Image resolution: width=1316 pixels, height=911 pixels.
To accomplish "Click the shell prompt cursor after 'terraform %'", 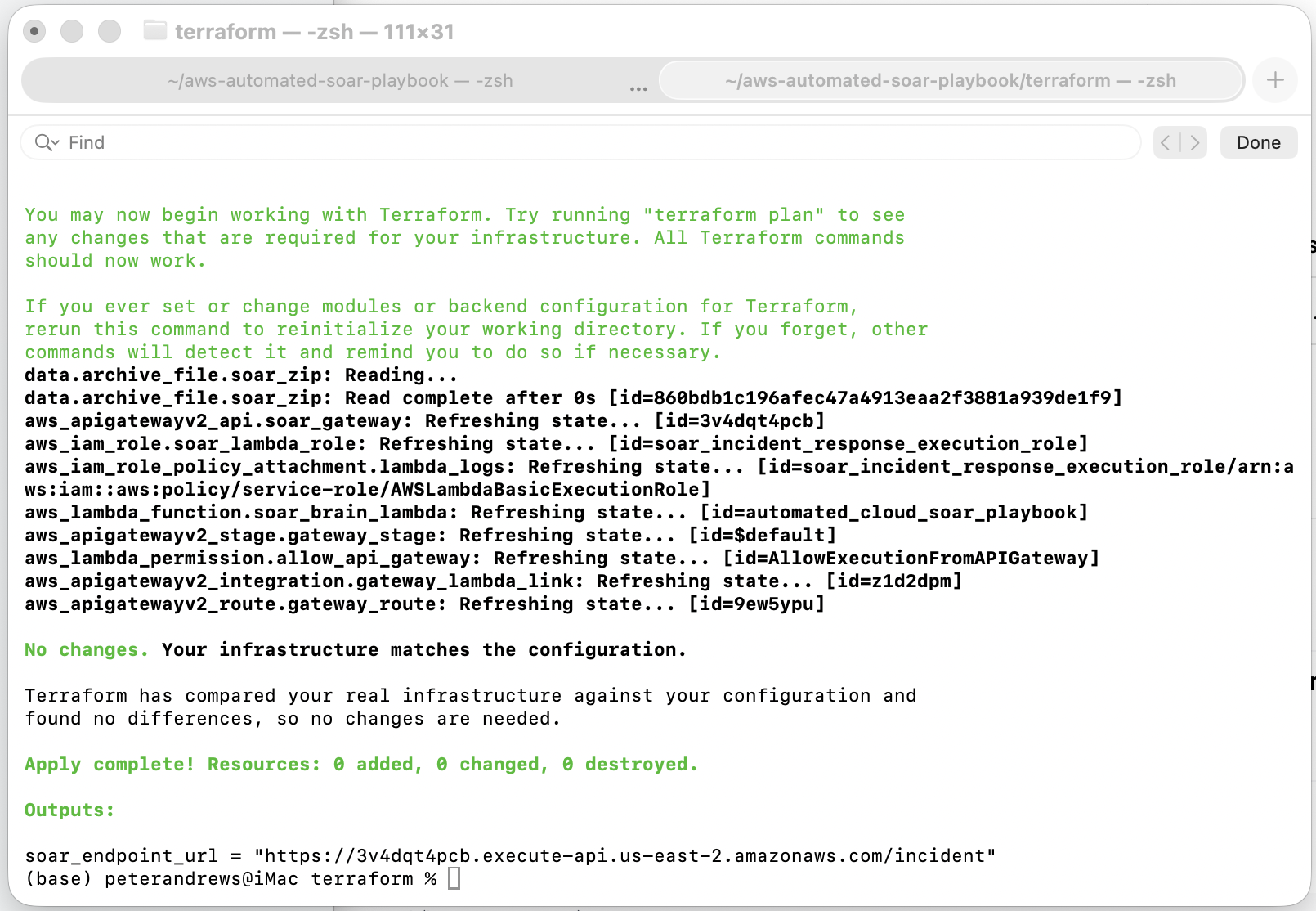I will (x=454, y=879).
